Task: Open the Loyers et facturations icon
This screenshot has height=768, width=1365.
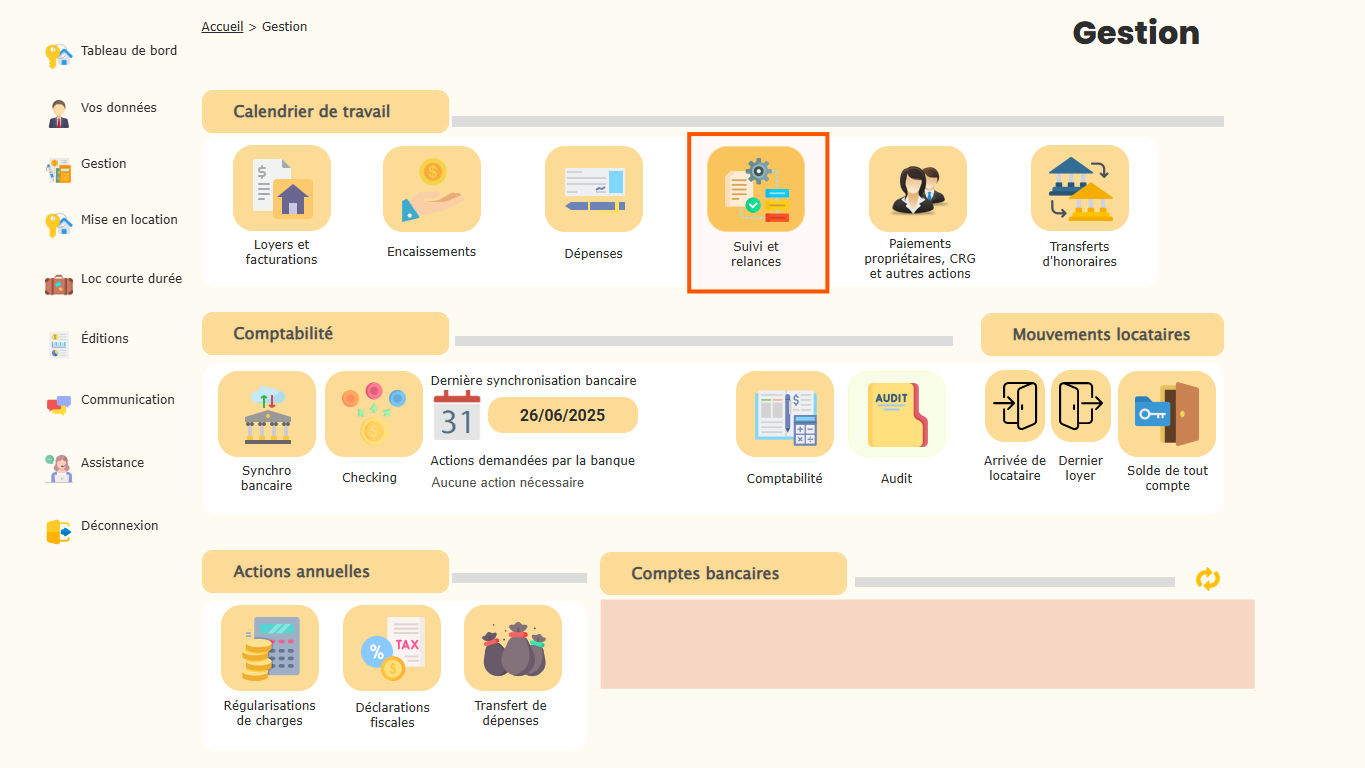Action: tap(281, 189)
